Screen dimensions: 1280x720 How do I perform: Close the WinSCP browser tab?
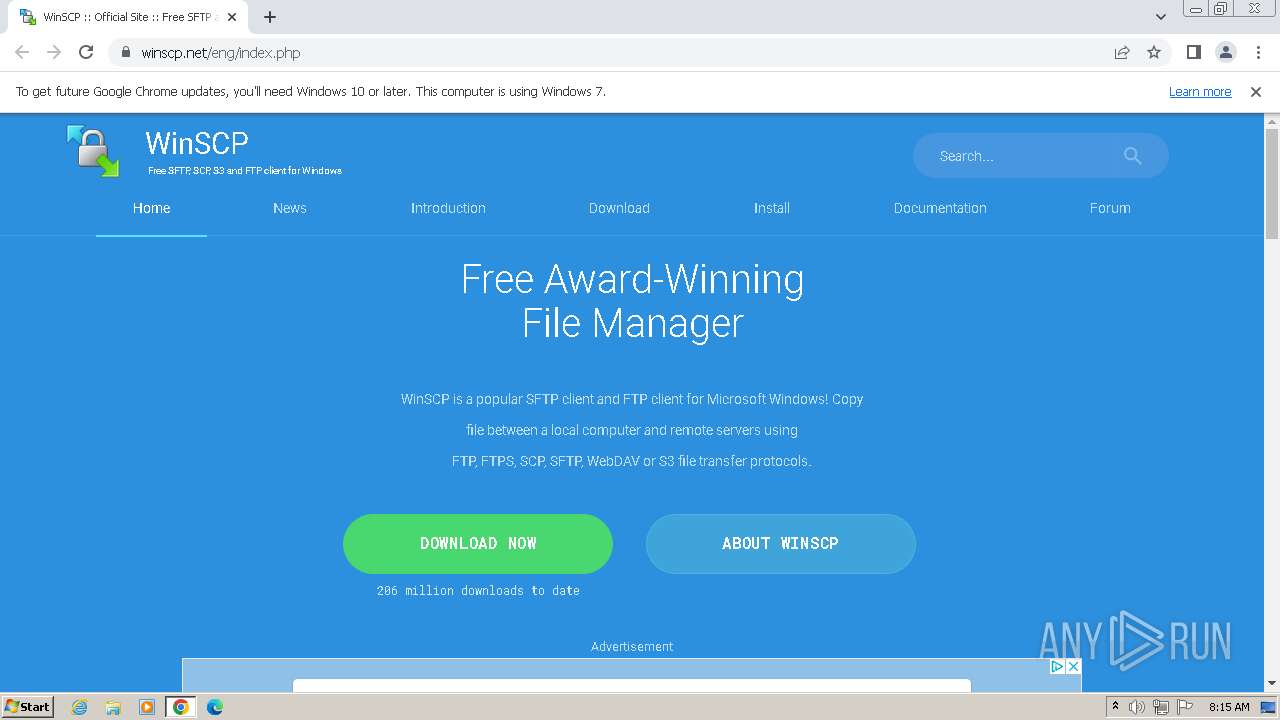click(232, 17)
